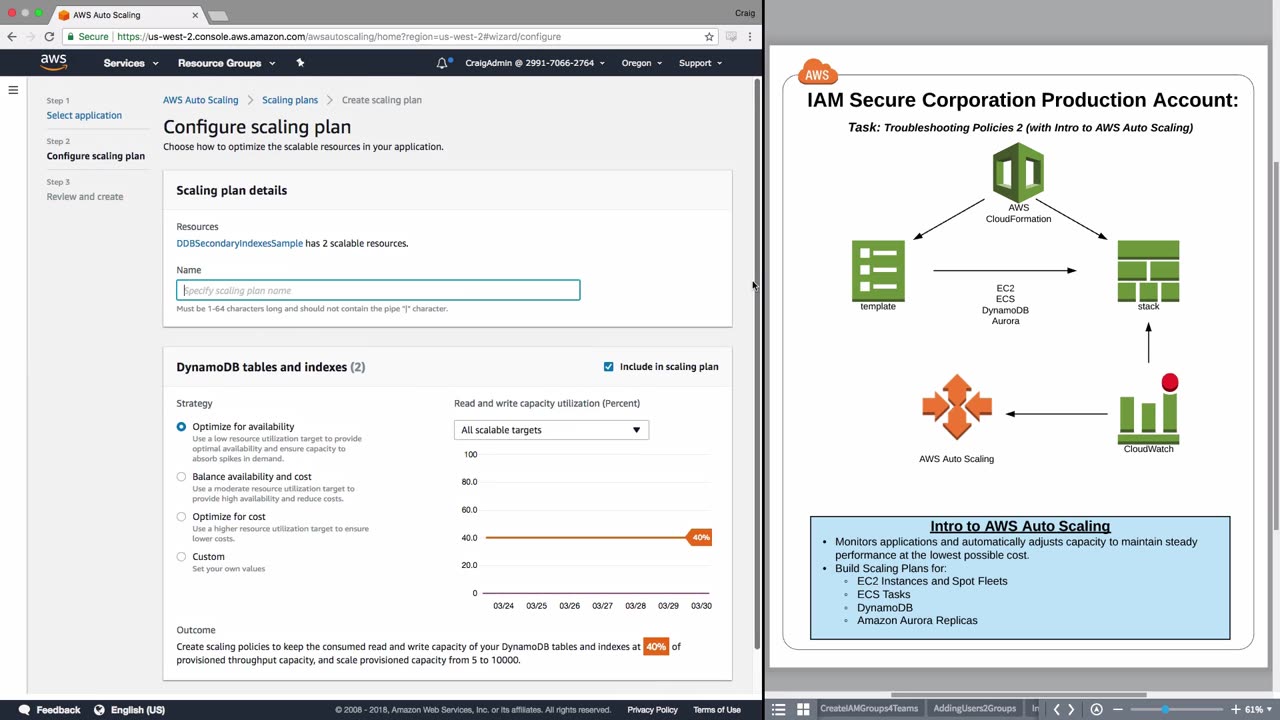This screenshot has width=1280, height=720.
Task: Click the AWS console page vertical scrollbar
Action: tap(758, 362)
